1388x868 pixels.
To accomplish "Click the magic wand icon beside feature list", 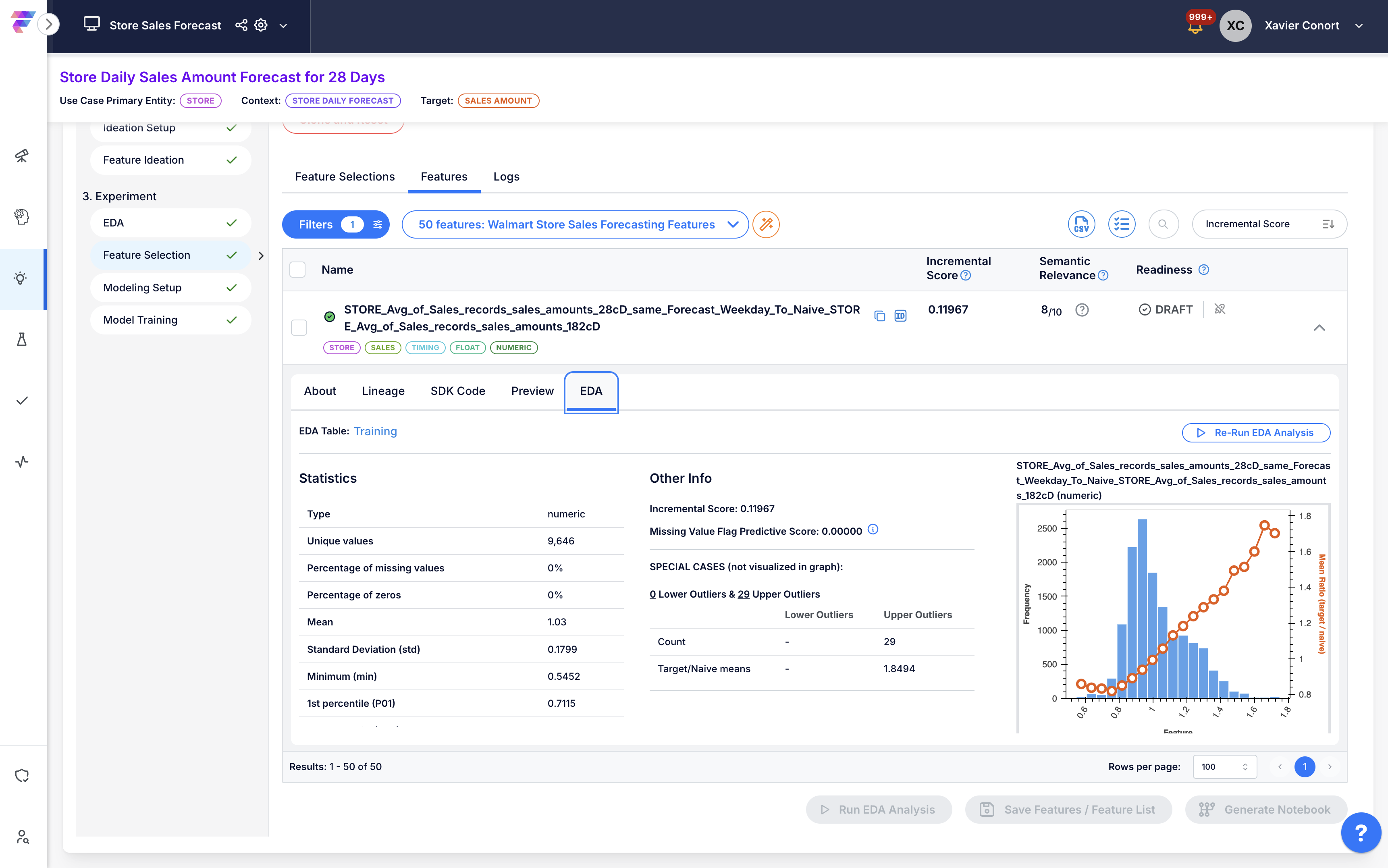I will click(x=766, y=224).
